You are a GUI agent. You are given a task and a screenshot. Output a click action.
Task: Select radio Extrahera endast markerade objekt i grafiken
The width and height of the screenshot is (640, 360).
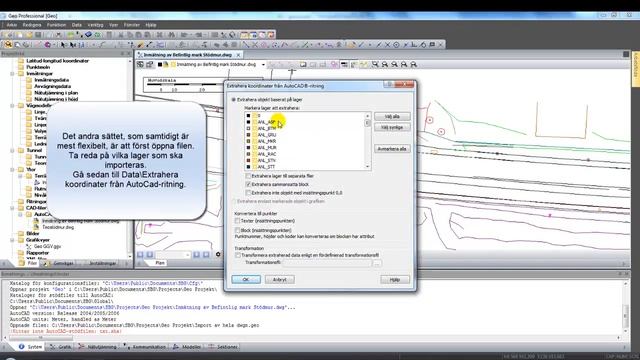[234, 201]
